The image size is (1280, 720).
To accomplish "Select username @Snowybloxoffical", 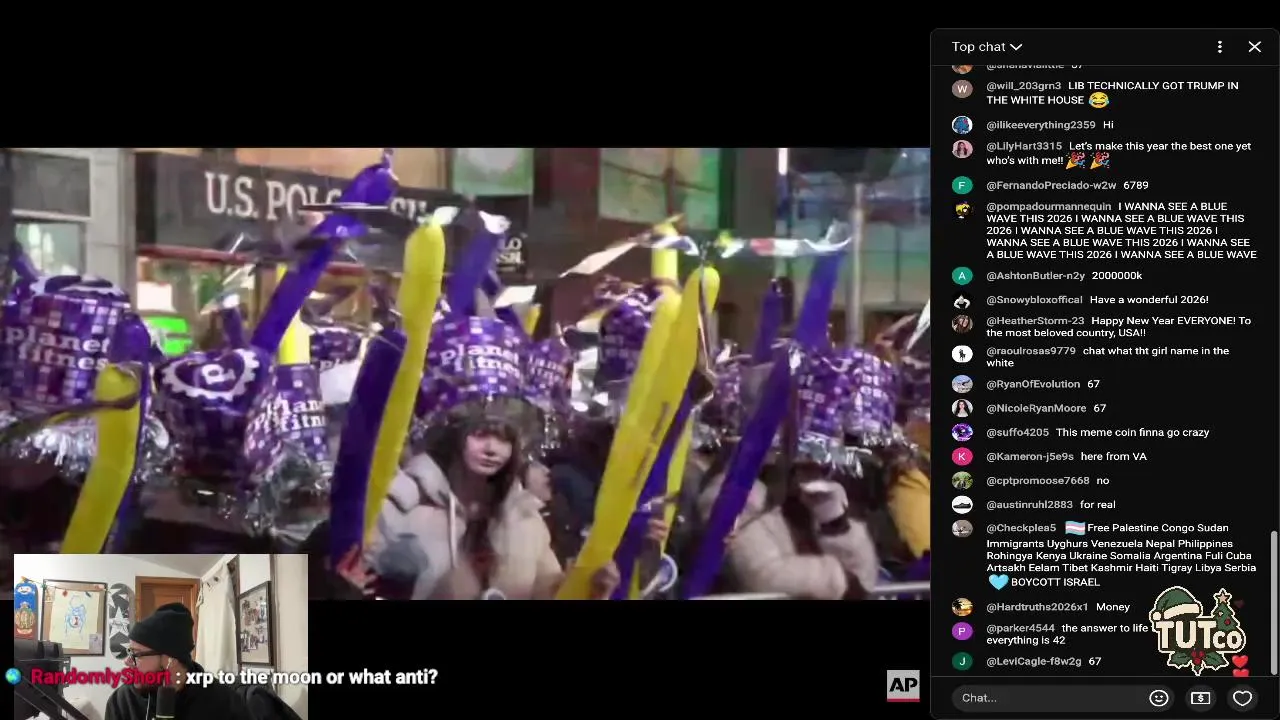I will point(1034,300).
